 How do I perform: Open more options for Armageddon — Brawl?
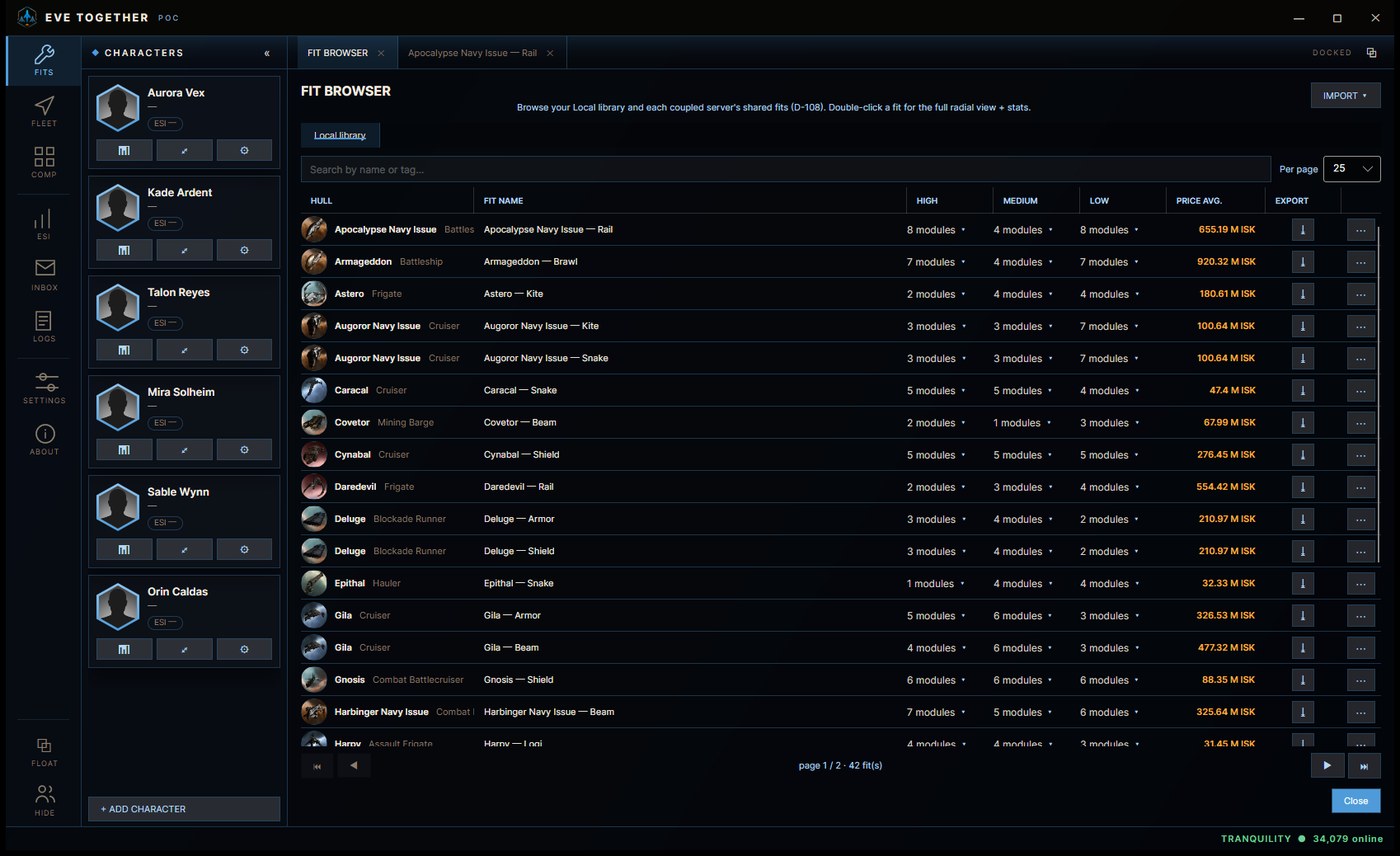1360,262
